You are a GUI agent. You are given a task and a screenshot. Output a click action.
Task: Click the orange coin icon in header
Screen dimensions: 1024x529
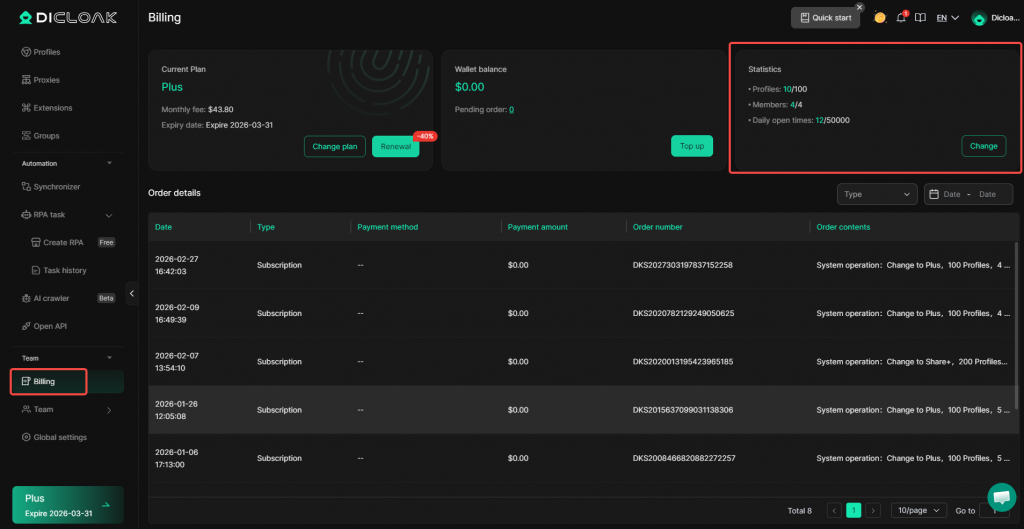tap(879, 18)
